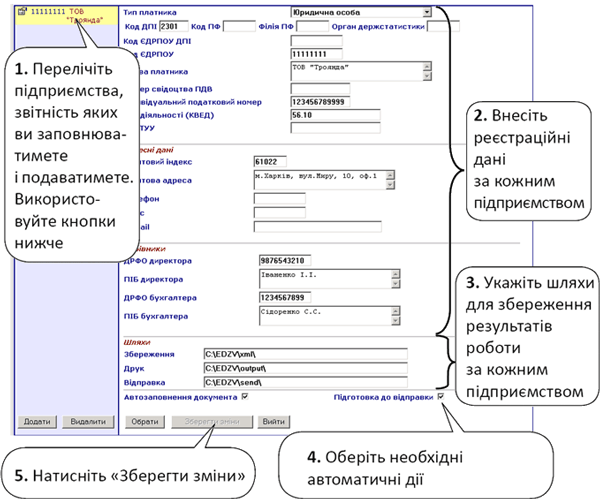This screenshot has height=499, width=600.
Task: Click the Зберегти зміни button
Action: (x=212, y=422)
